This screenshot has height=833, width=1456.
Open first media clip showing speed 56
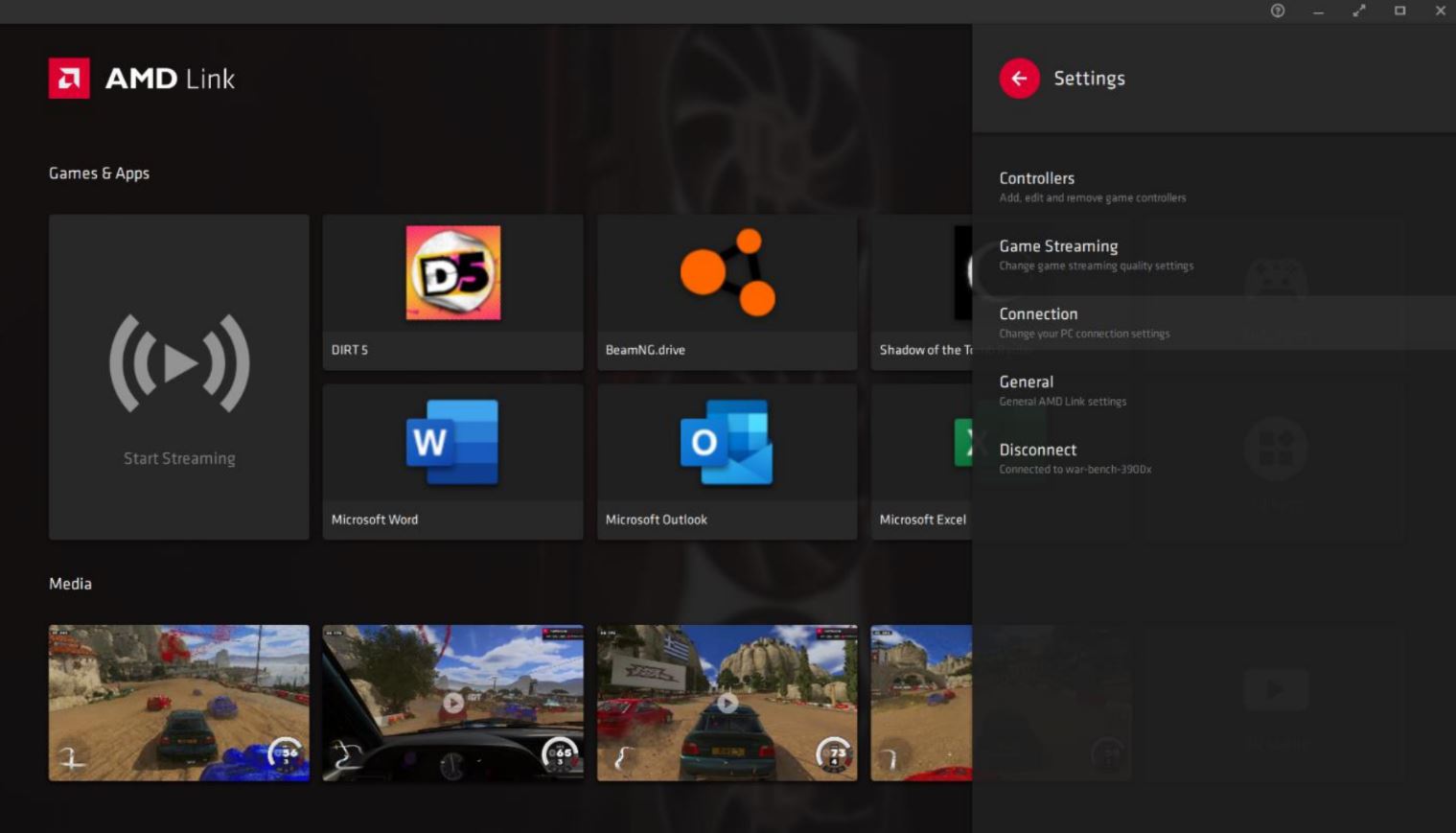[x=179, y=703]
